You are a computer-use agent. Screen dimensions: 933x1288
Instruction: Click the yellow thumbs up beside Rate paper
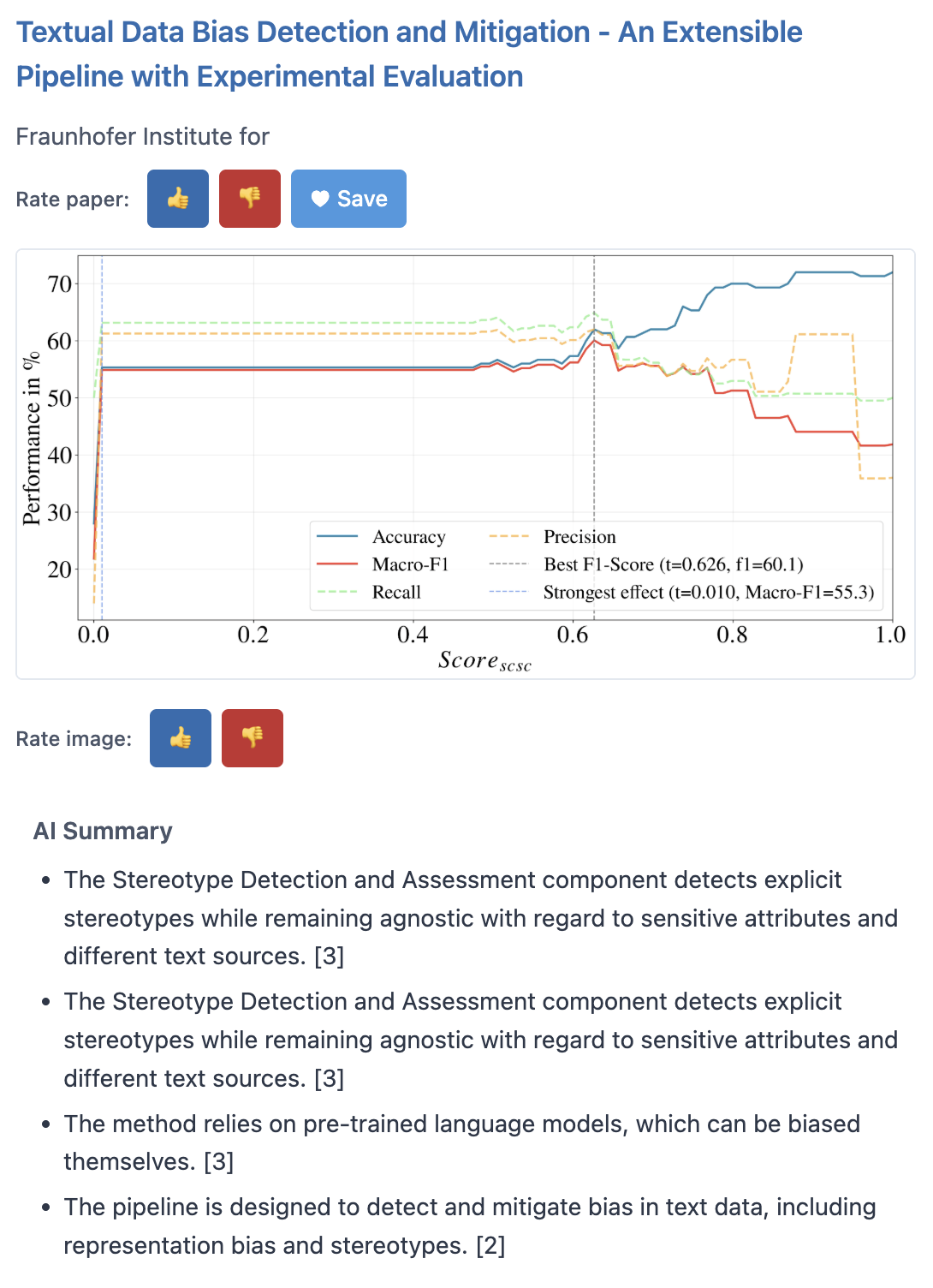coord(177,199)
